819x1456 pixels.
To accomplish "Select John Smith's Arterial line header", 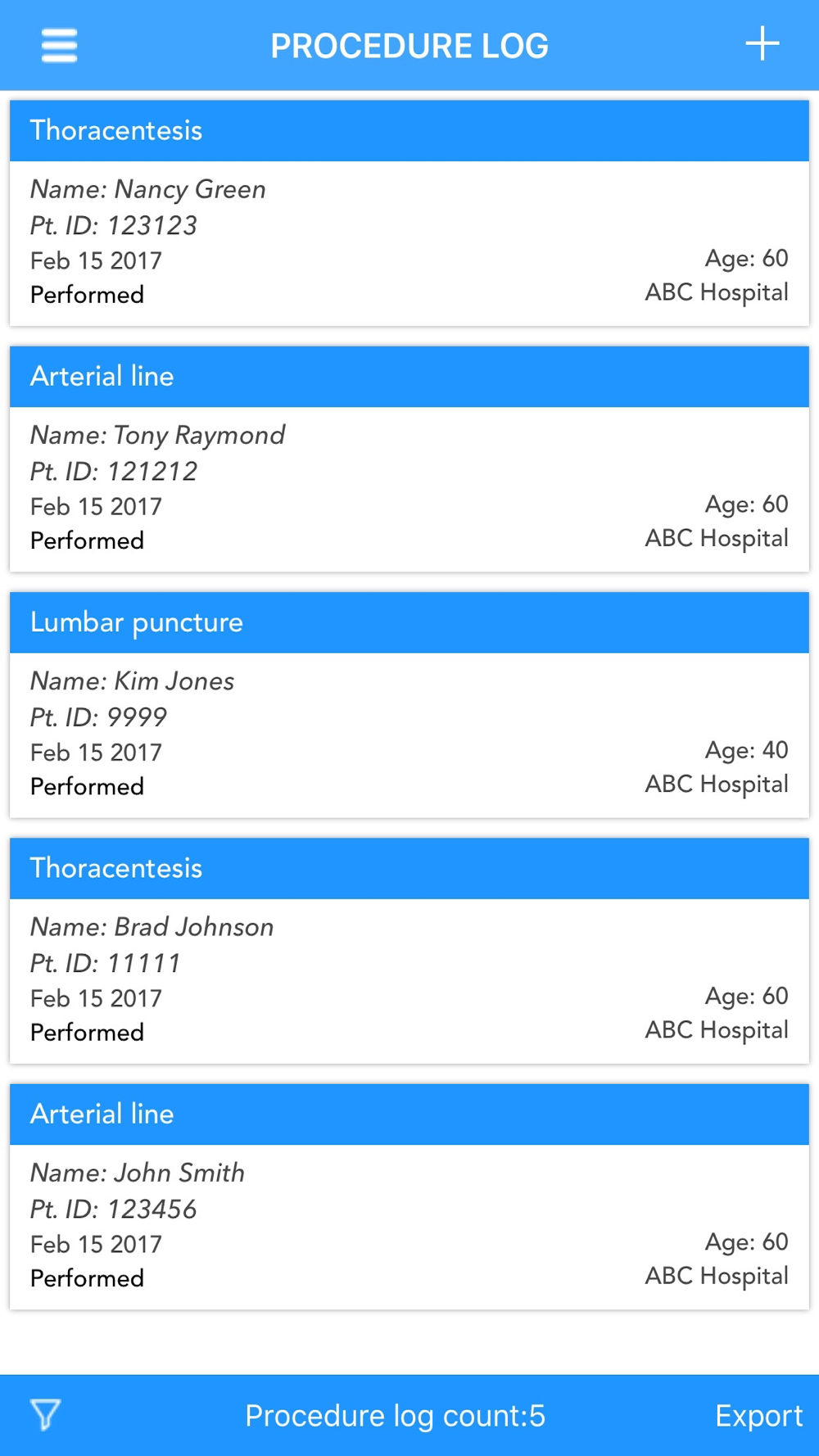I will 409,1114.
